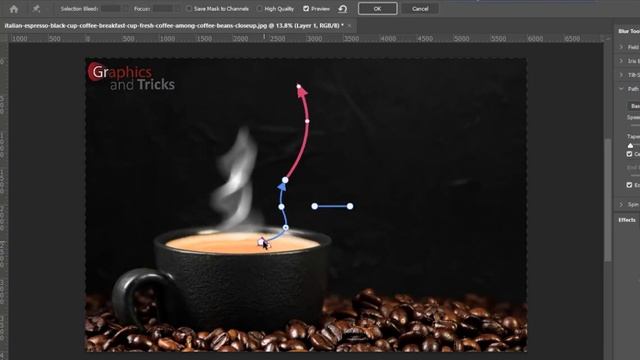
Task: Select left end of horizontal blue path
Action: tap(315, 206)
